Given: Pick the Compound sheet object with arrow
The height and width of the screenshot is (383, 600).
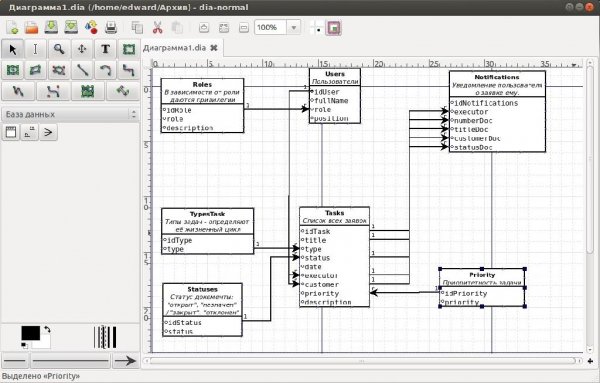Looking at the screenshot, I should [48, 132].
